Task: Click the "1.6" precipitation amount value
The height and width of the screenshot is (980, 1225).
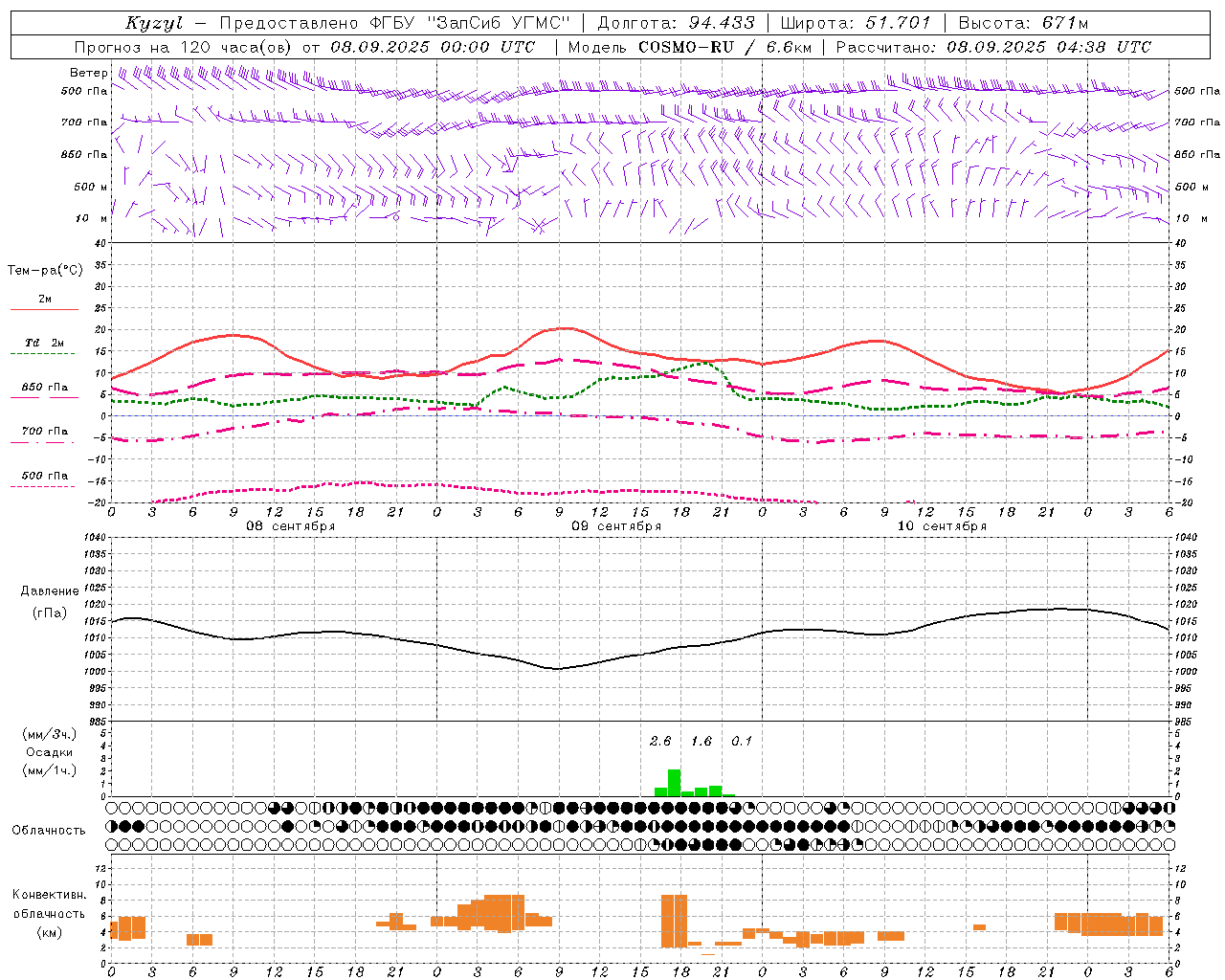Action: point(702,741)
